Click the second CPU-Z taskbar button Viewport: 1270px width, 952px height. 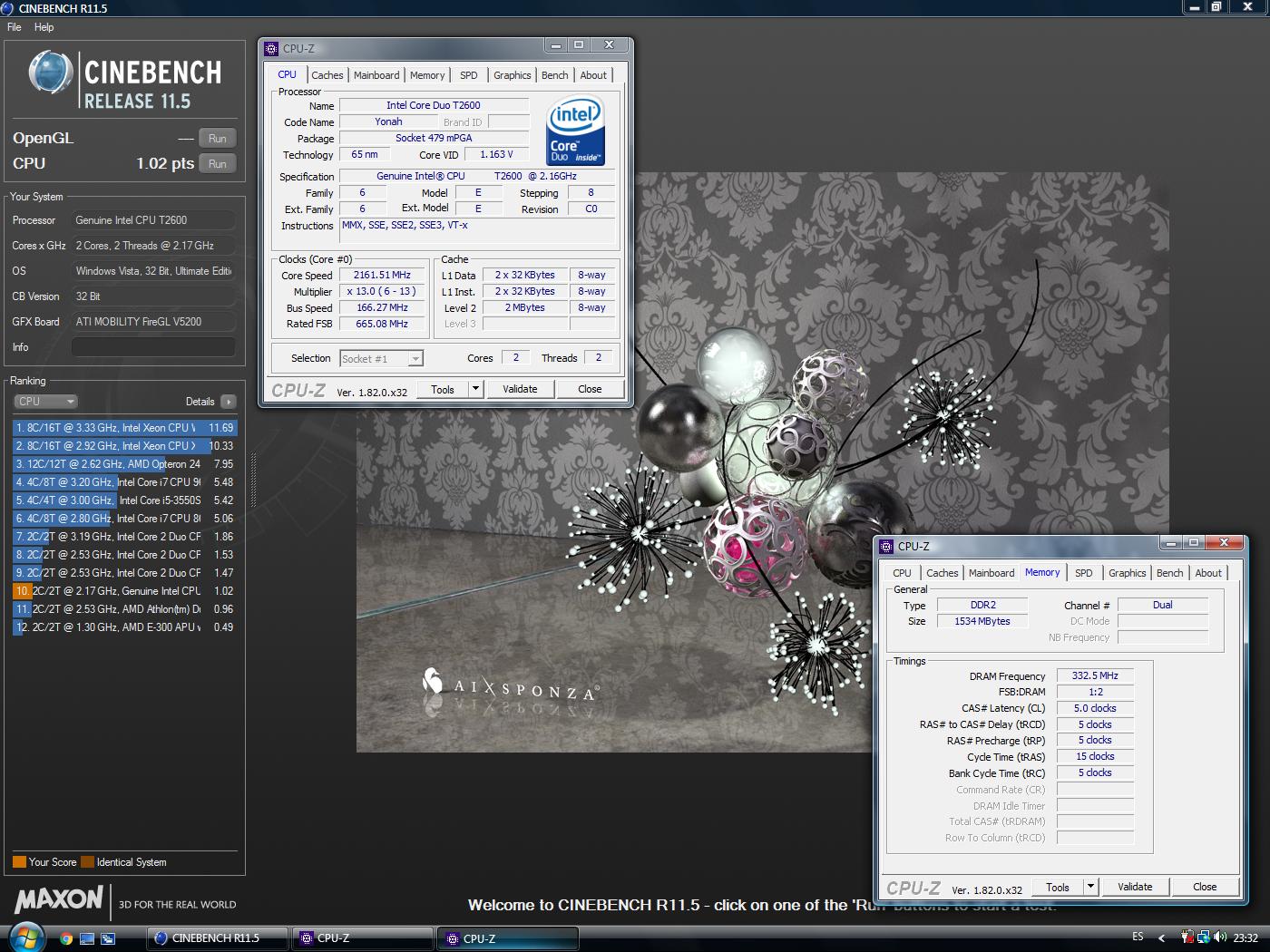pos(508,938)
